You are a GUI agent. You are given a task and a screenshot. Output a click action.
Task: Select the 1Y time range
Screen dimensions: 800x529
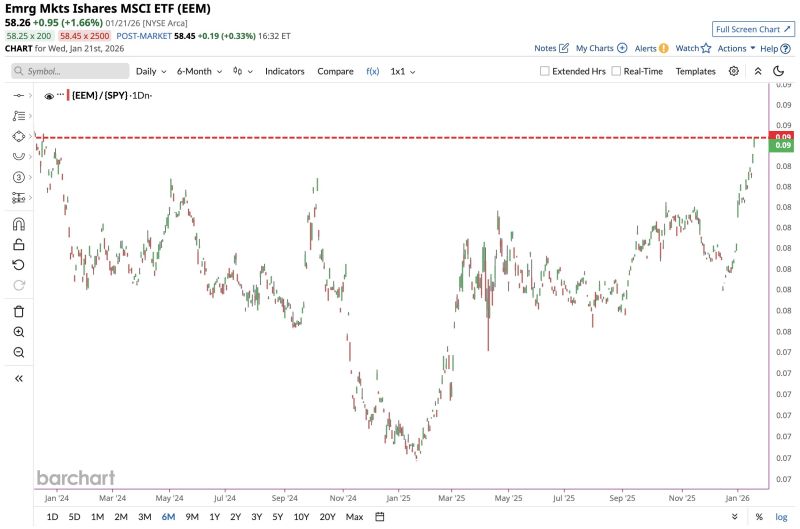[x=215, y=517]
